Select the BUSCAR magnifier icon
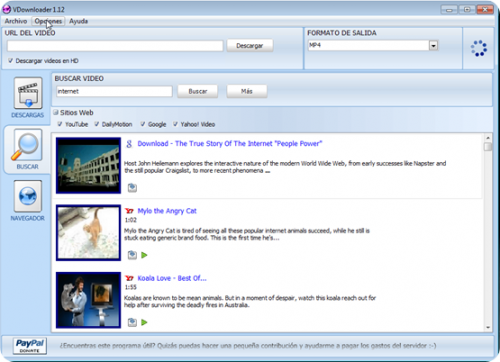500x362 pixels. coord(28,145)
